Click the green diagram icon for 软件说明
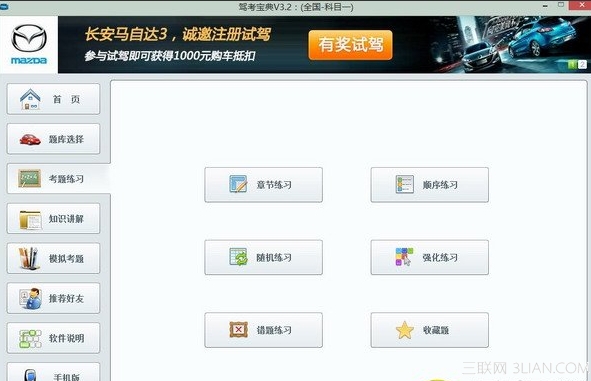 click(30, 338)
